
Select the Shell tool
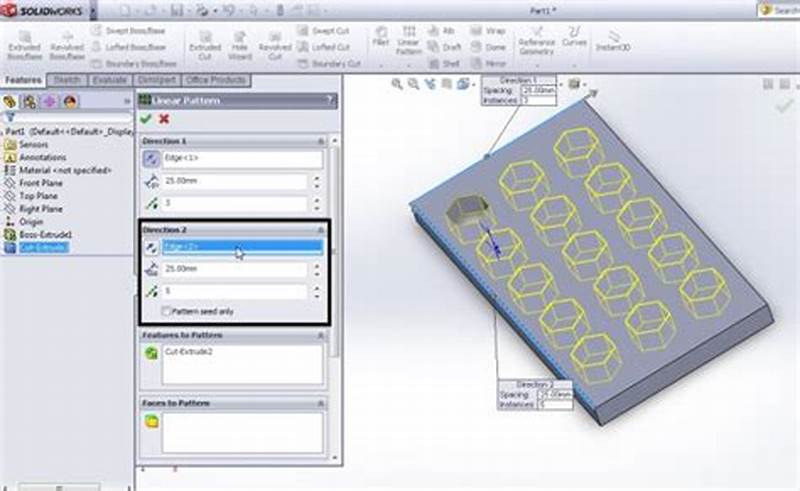[x=444, y=64]
